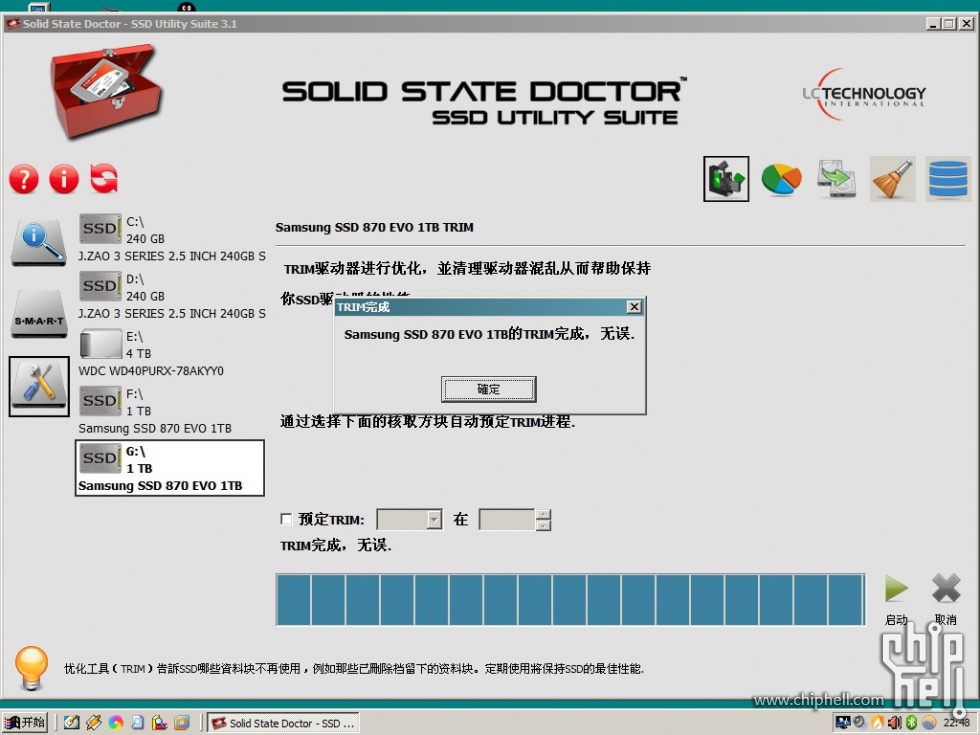Screen dimensions: 980x735
Task: Click the red toolbox application logo
Action: (x=105, y=91)
